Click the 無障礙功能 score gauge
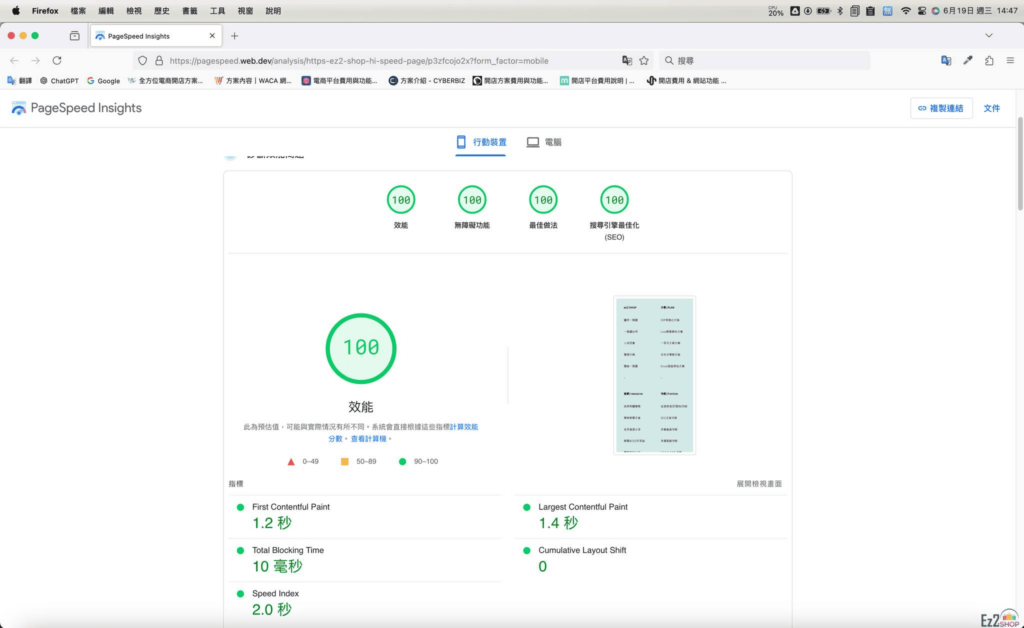The image size is (1024, 628). [472, 200]
